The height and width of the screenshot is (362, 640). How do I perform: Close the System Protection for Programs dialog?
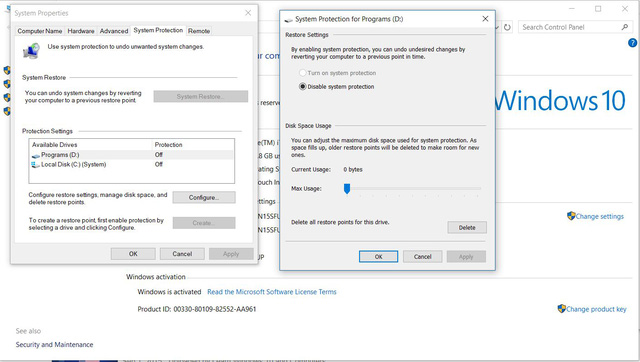(x=485, y=19)
